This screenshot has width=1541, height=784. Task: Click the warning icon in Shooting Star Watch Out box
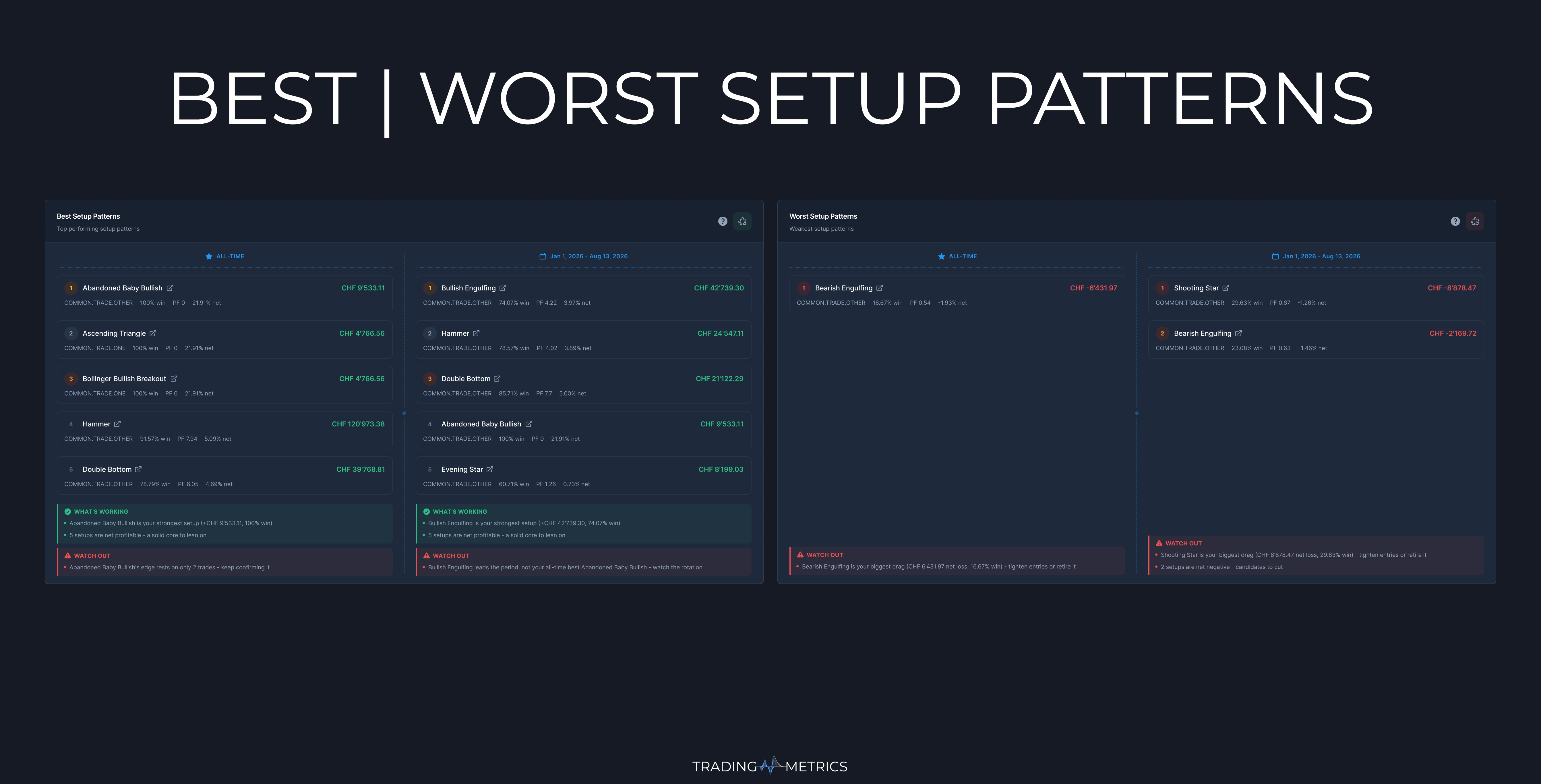pos(1159,543)
